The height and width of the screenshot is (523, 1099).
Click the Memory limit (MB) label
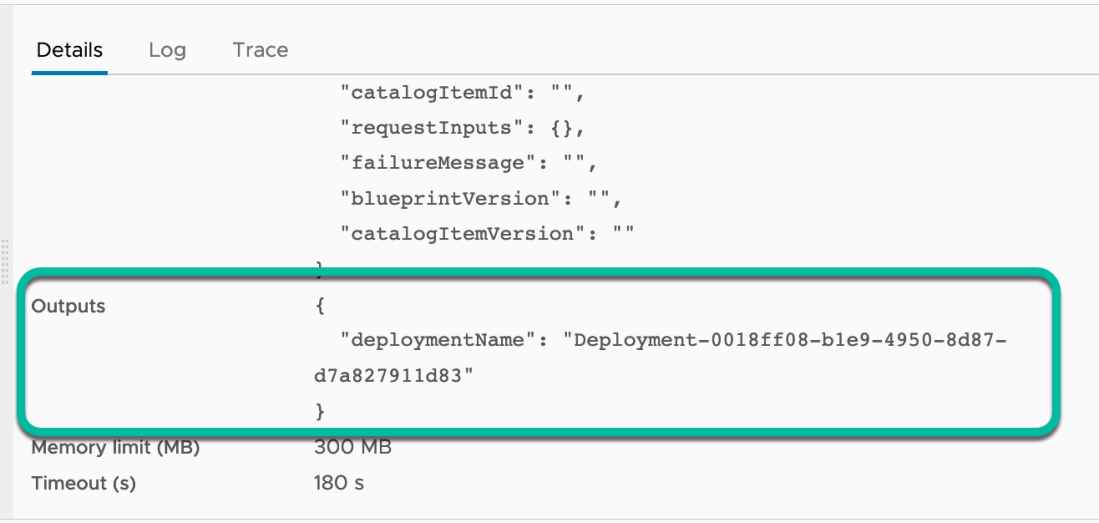pos(115,448)
